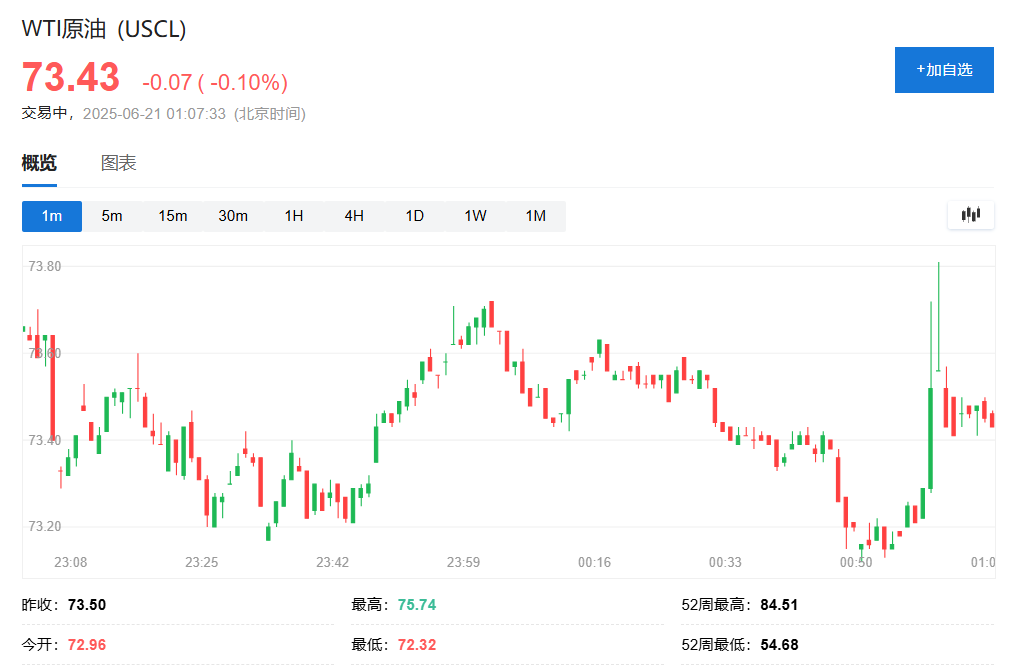Viewport: 1009px width, 671px height.
Task: Click the 23:59 time axis label
Action: click(x=463, y=562)
